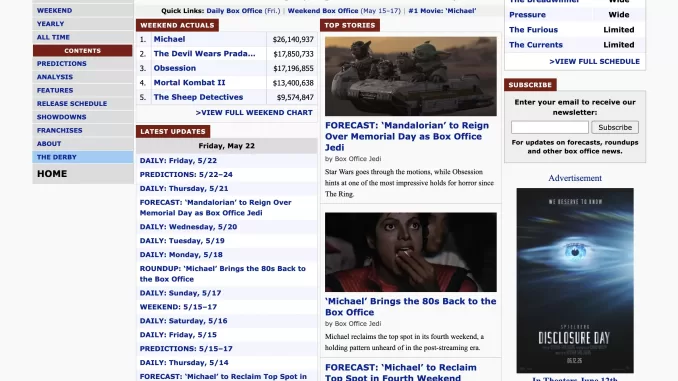This screenshot has width=678, height=381.
Task: Open the #1 Movie: 'Michael' quick link
Action: 442,11
